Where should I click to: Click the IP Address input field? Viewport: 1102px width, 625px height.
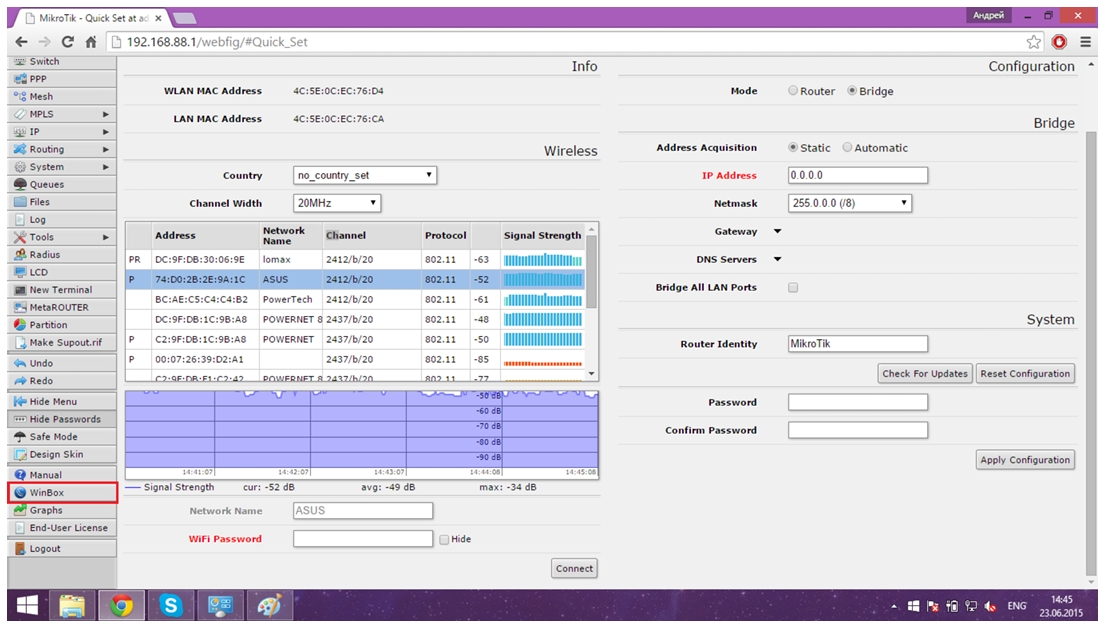point(857,175)
